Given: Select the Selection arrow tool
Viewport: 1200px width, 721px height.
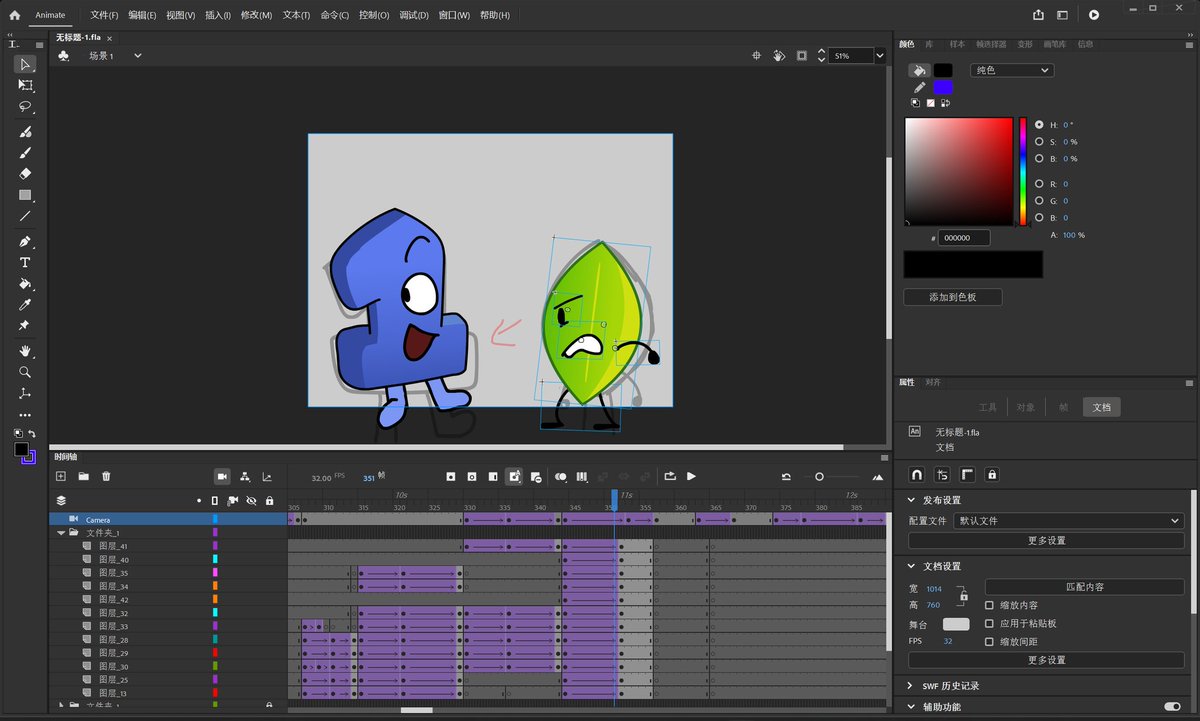Looking at the screenshot, I should [x=25, y=64].
